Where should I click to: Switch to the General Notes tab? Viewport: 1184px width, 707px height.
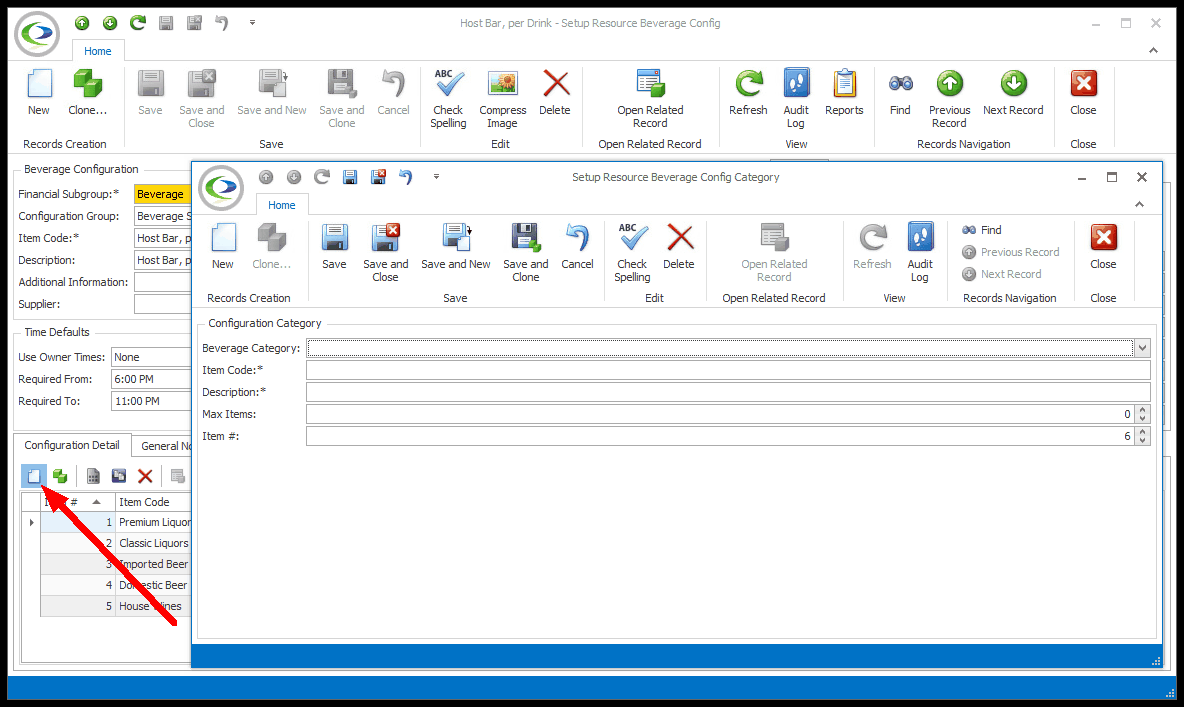pos(162,446)
